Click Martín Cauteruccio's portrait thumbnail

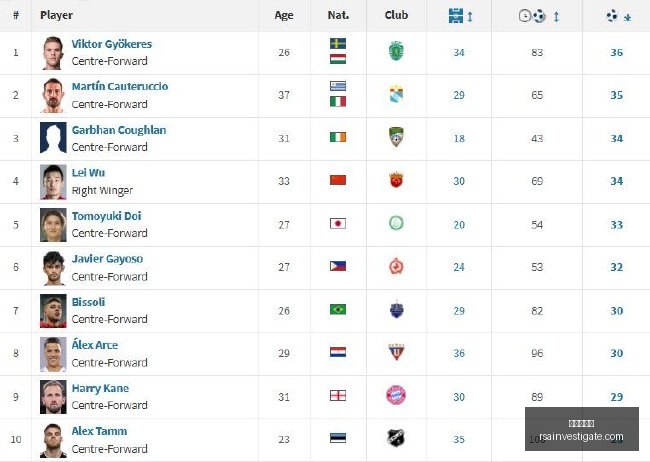tap(53, 95)
